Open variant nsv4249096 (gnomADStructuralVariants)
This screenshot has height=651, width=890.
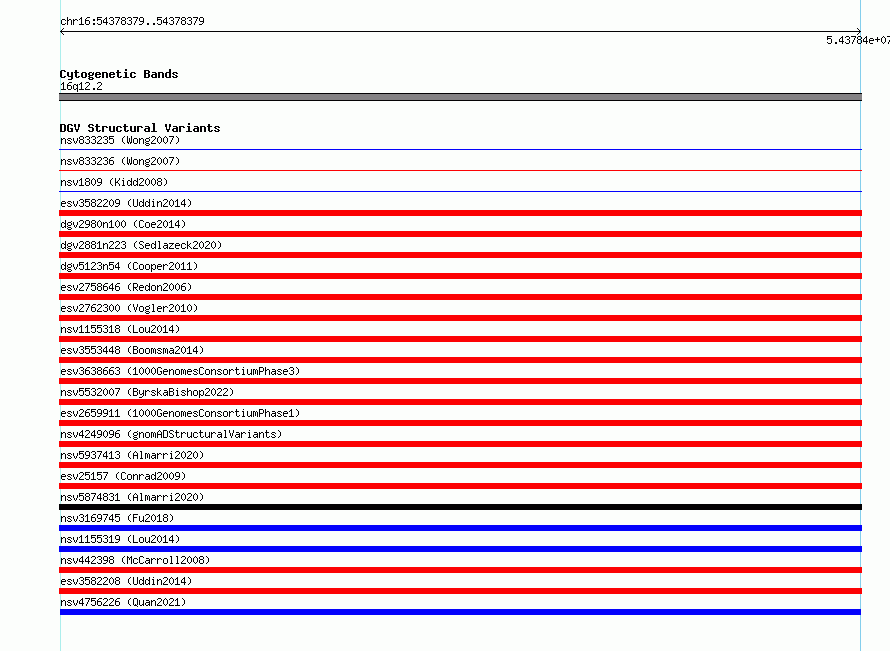(x=171, y=434)
